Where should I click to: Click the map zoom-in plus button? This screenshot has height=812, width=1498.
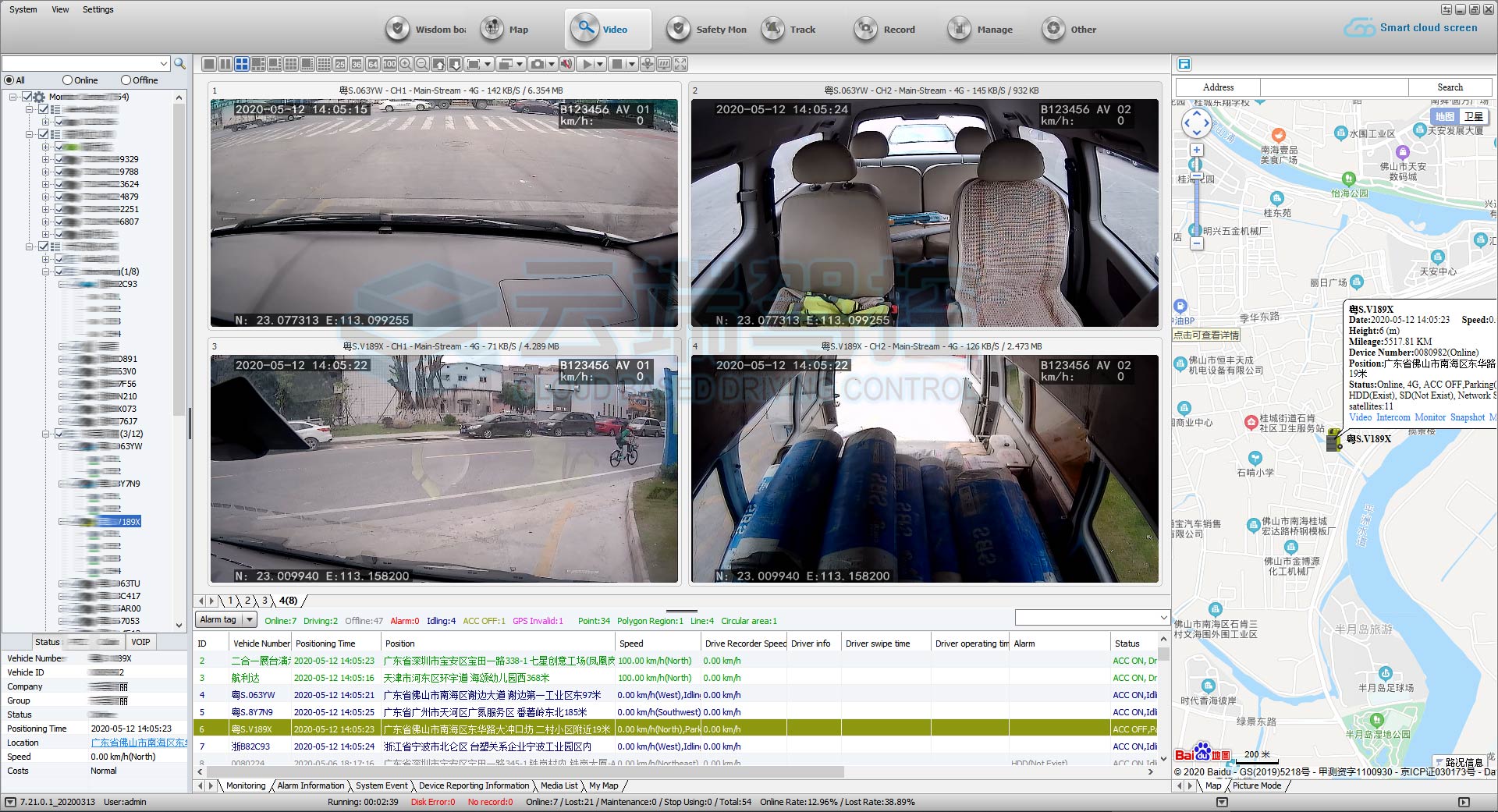tap(1197, 150)
